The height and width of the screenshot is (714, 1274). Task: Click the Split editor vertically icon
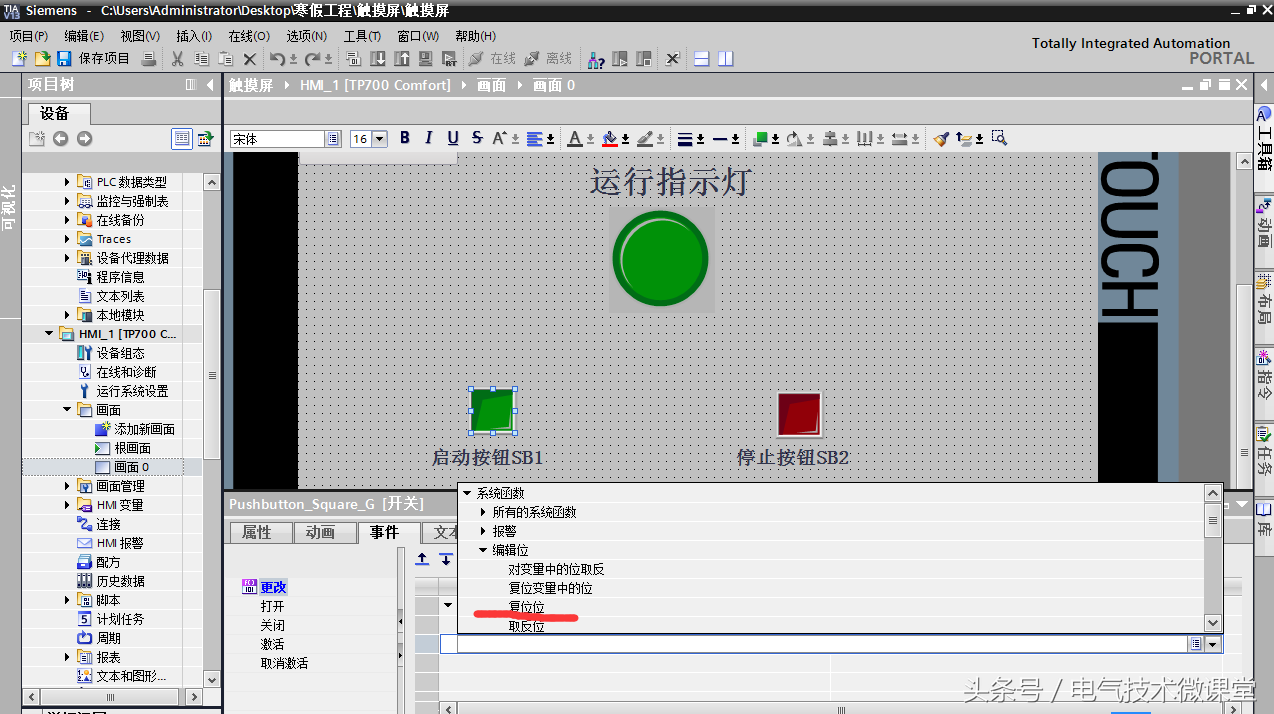click(725, 59)
